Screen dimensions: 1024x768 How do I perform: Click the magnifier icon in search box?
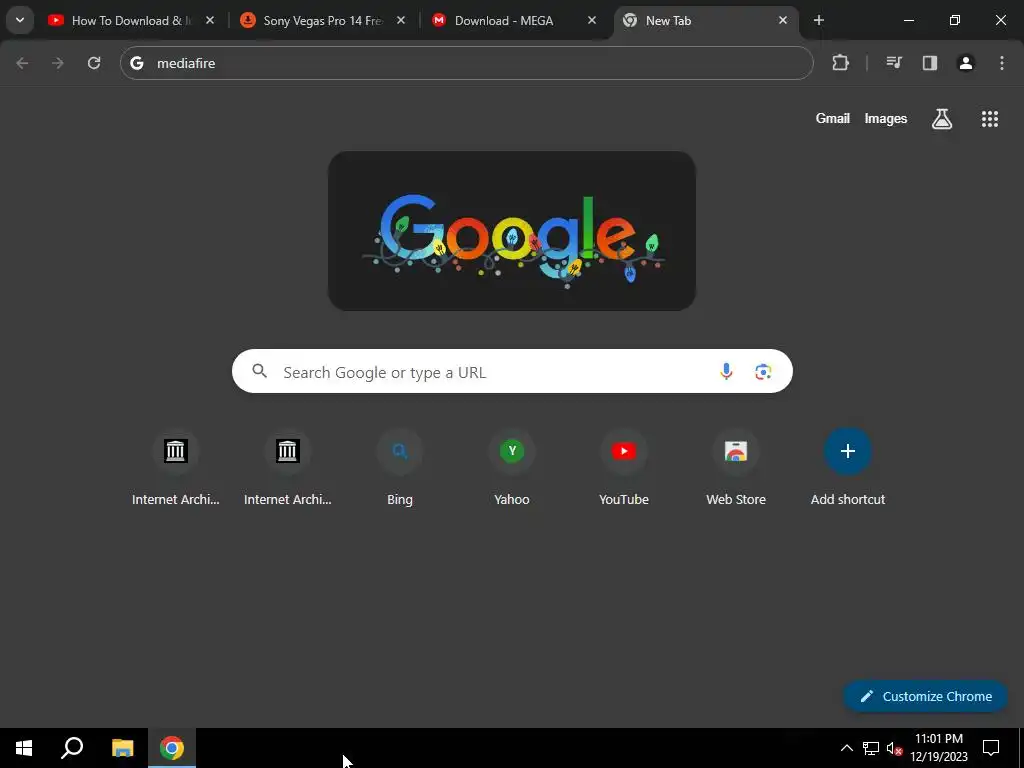coord(259,371)
